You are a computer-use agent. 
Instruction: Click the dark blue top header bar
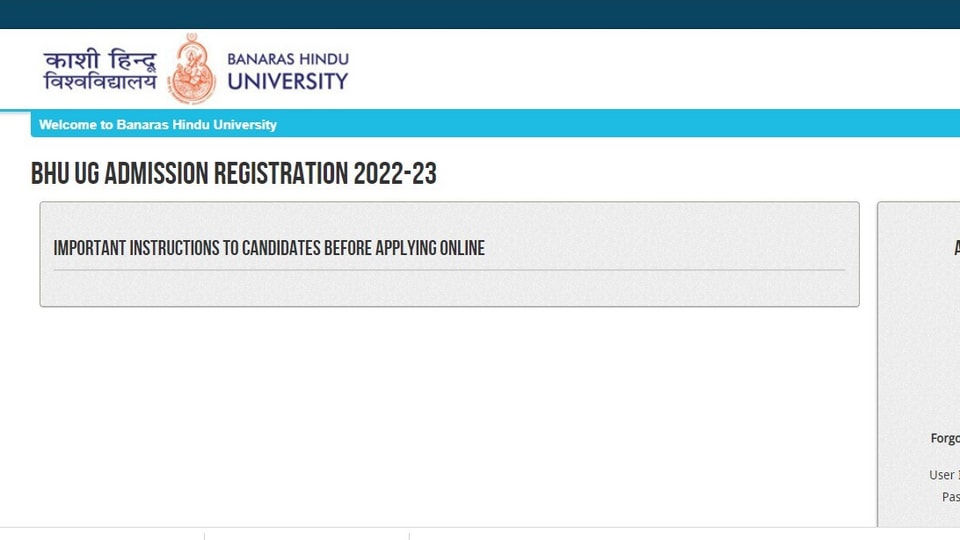pyautogui.click(x=480, y=14)
